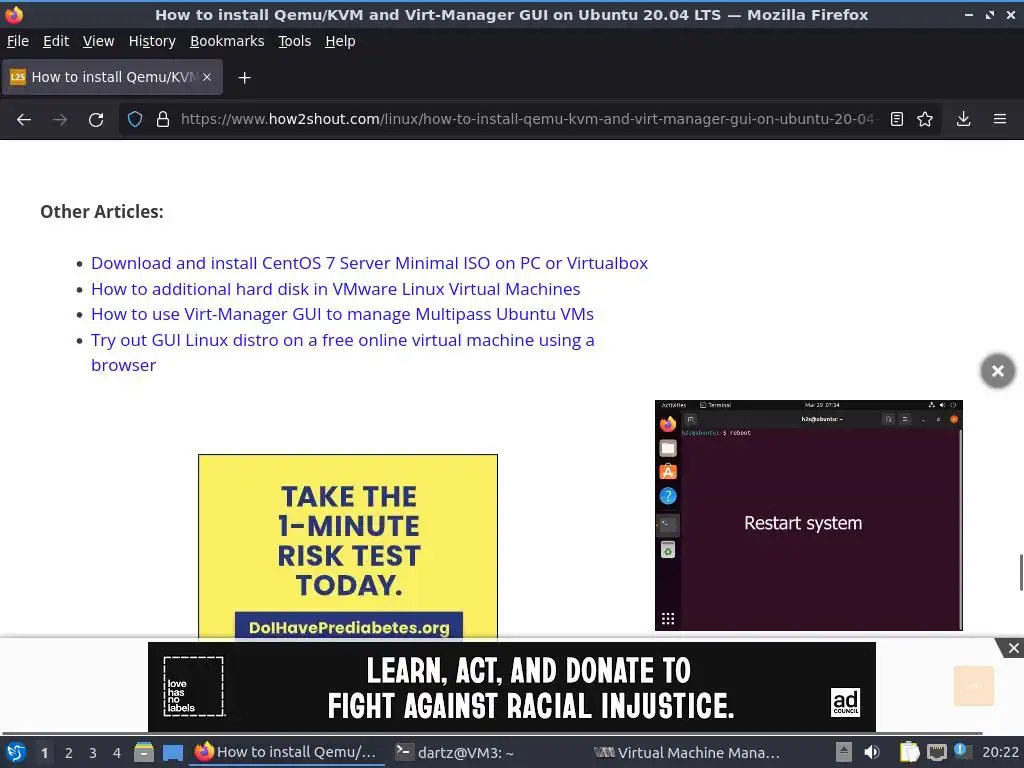Viewport: 1024px width, 768px height.
Task: Open the Edit menu
Action: (56, 41)
